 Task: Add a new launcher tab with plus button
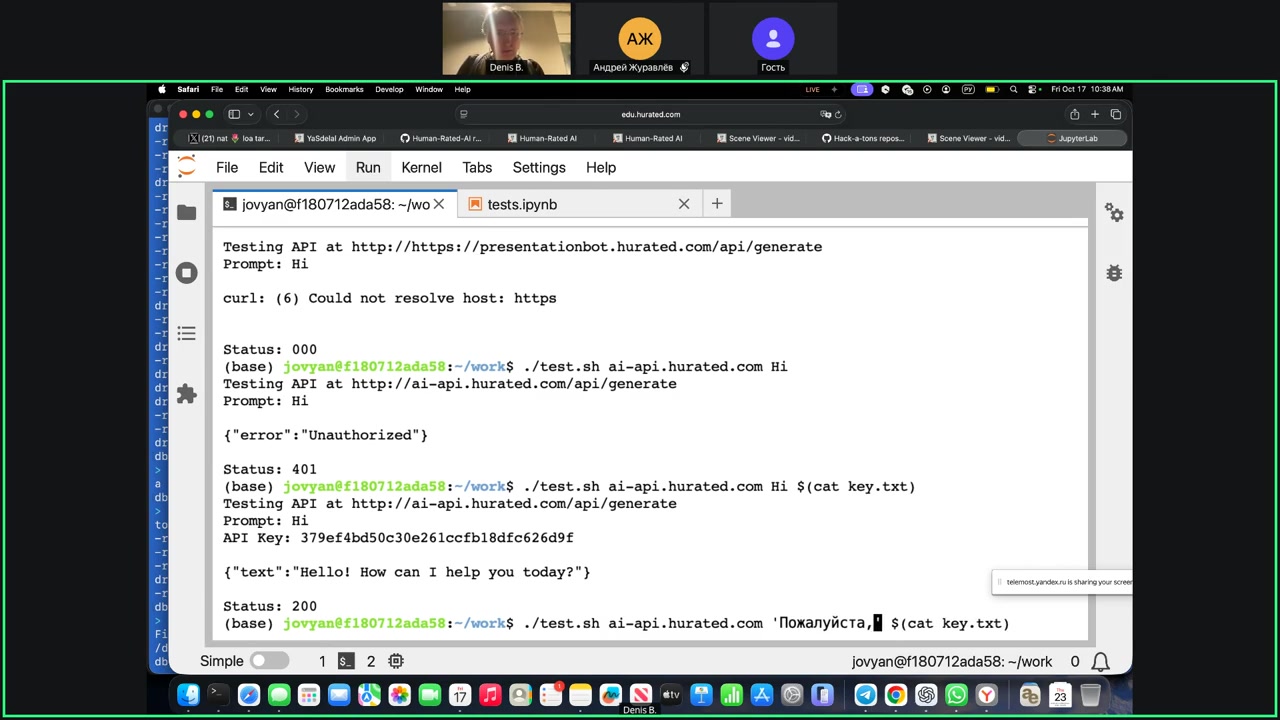point(717,204)
